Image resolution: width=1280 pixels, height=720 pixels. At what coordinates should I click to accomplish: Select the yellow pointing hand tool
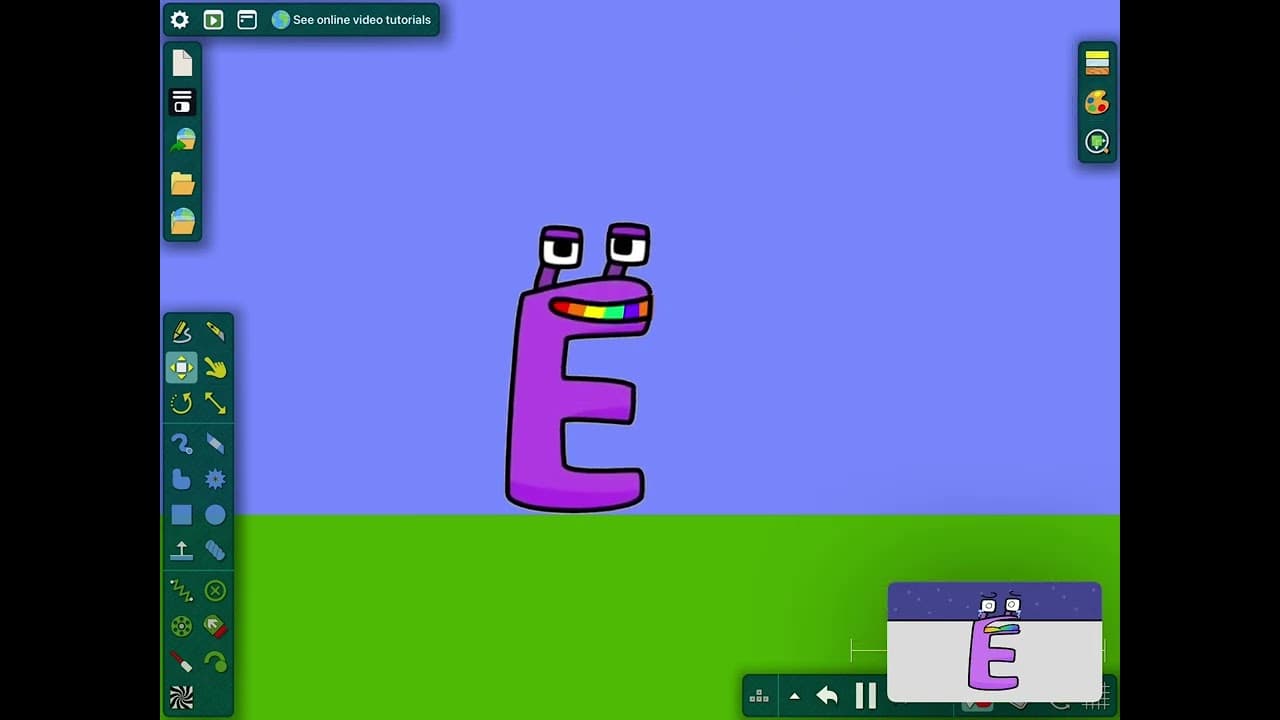click(215, 367)
